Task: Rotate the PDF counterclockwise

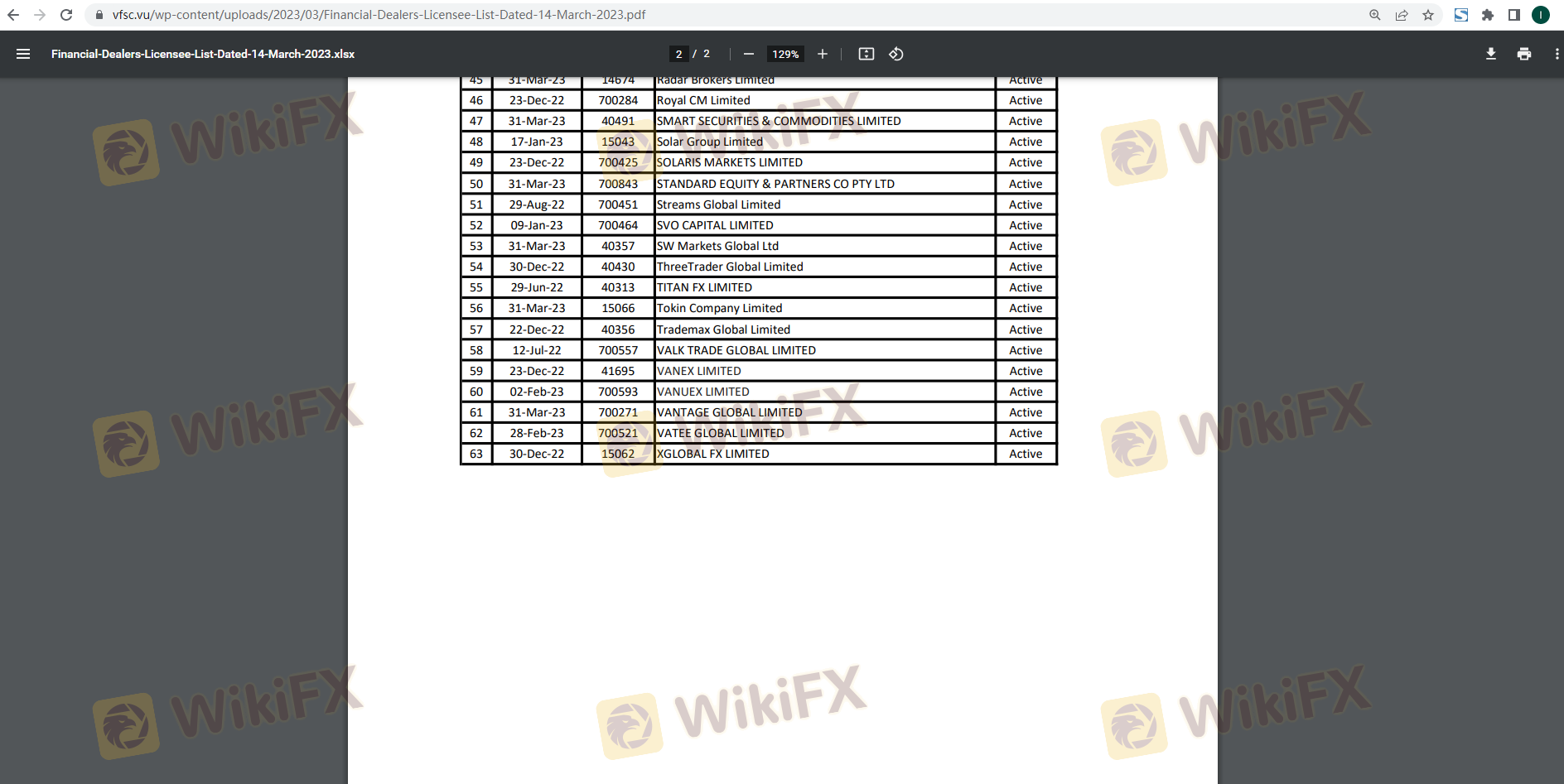Action: (896, 54)
